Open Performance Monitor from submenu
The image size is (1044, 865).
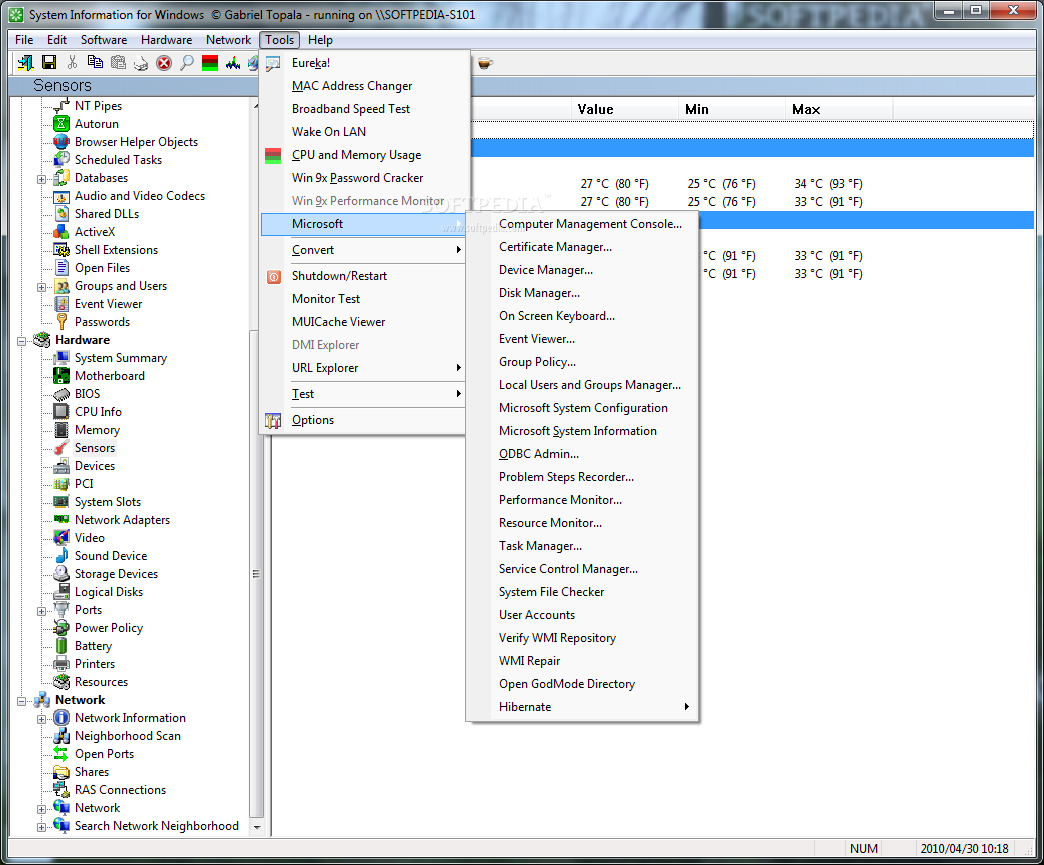click(582, 499)
